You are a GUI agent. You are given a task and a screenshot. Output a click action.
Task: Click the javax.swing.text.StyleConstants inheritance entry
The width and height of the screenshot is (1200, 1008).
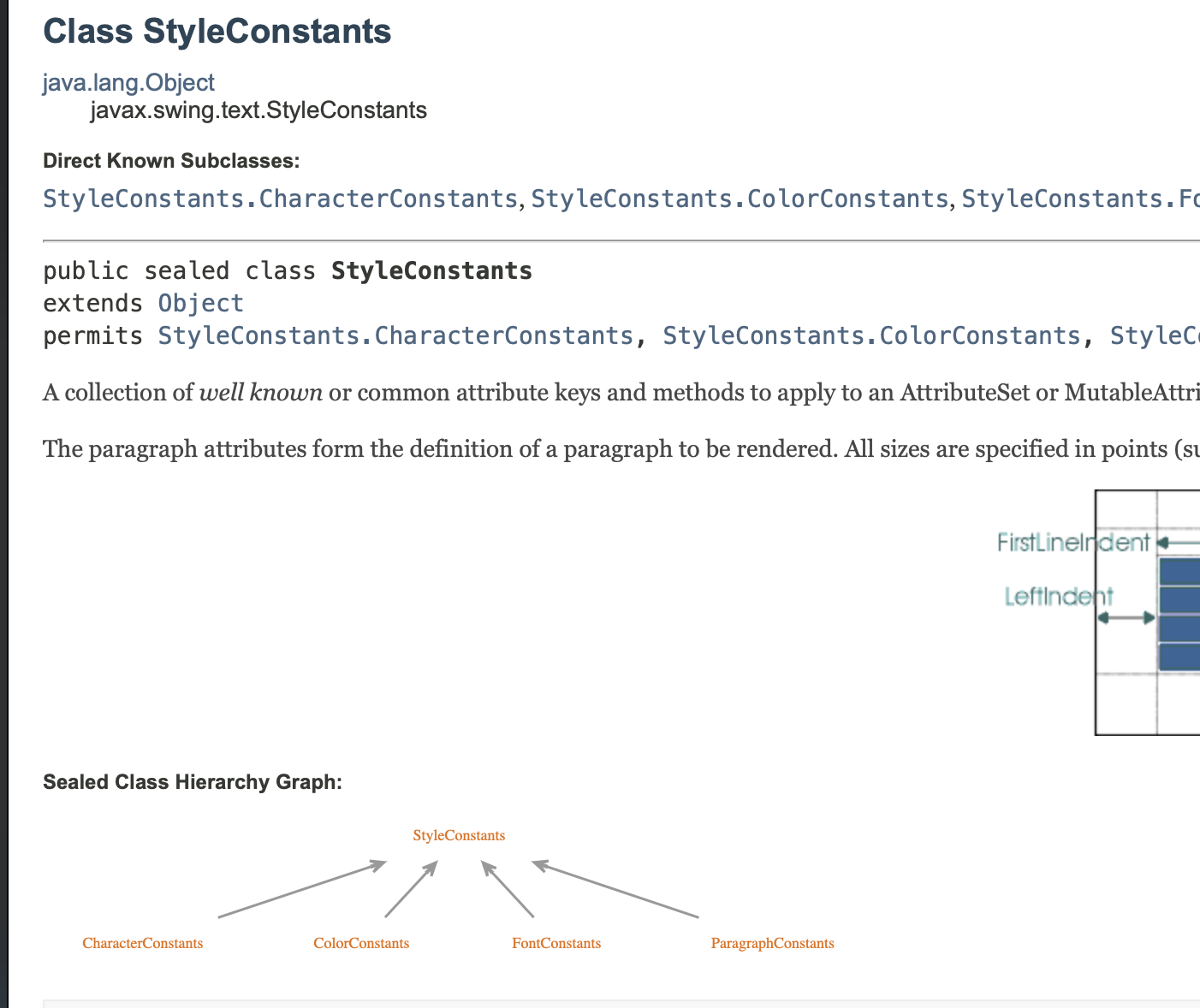258,110
